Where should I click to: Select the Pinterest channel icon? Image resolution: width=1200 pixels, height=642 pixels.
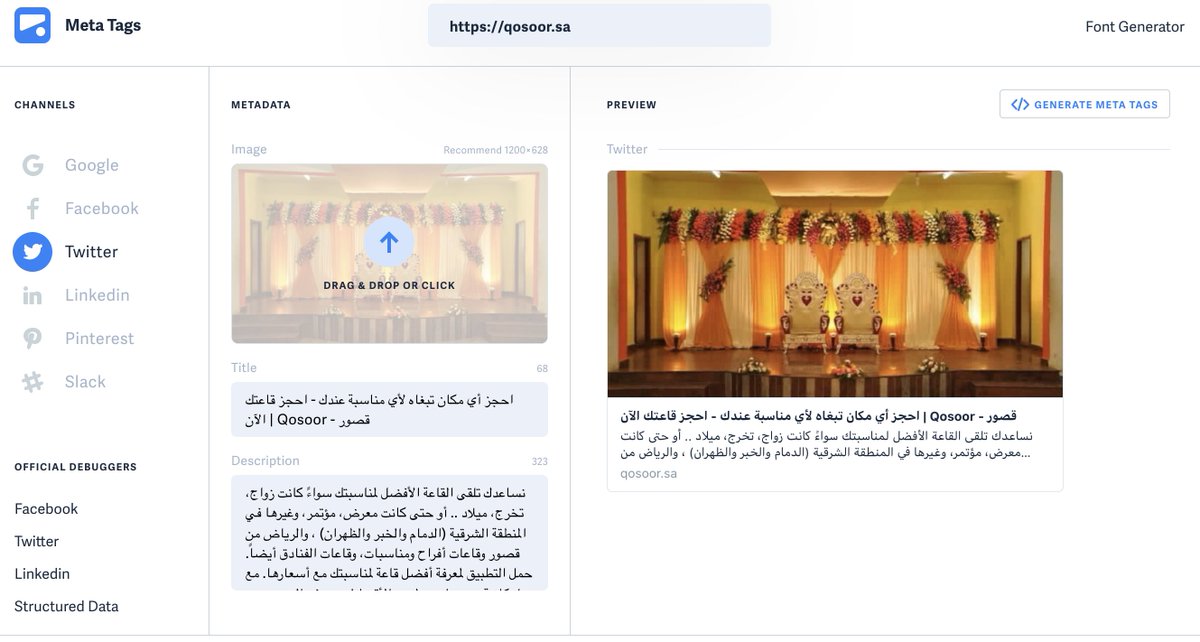click(x=32, y=339)
